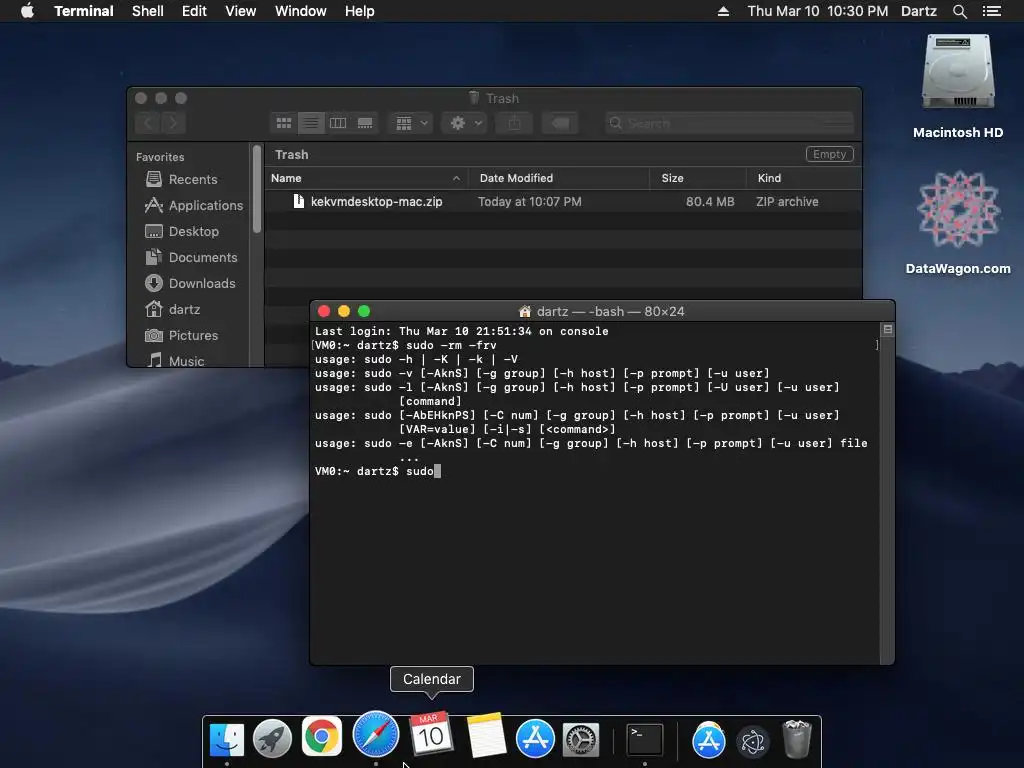Launch Launchpad rocket icon in Dock
The height and width of the screenshot is (768, 1024).
click(272, 739)
